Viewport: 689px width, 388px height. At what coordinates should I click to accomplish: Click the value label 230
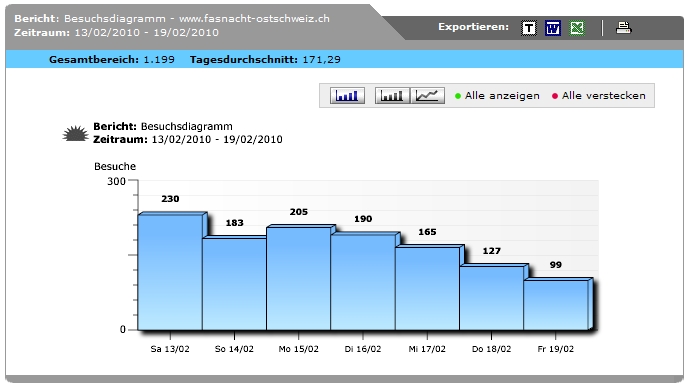(170, 199)
